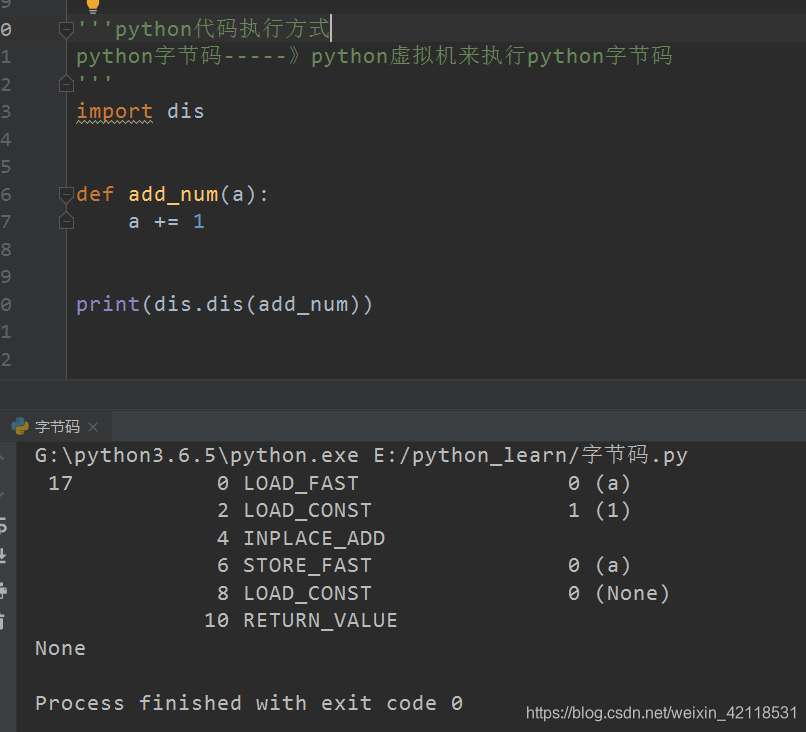This screenshot has width=806, height=732.
Task: Click the '(1)' constant on the LOAD_CONST row
Action: [613, 511]
